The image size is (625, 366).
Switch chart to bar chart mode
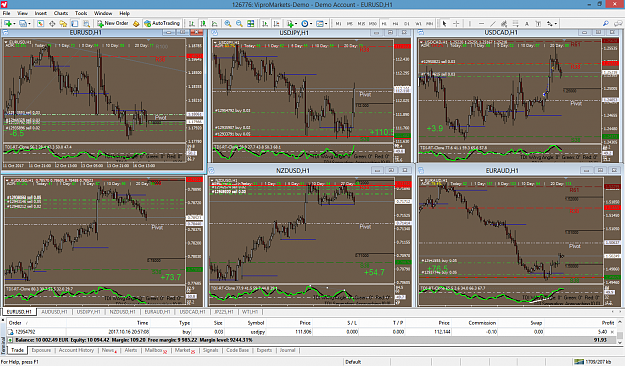point(192,24)
